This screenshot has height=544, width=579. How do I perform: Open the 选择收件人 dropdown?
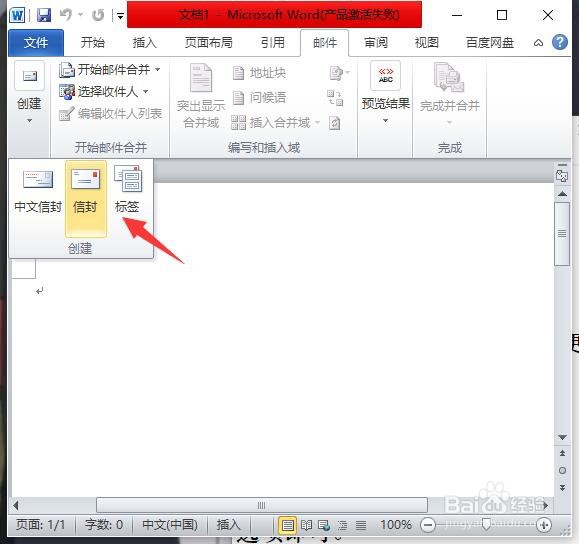[x=104, y=92]
